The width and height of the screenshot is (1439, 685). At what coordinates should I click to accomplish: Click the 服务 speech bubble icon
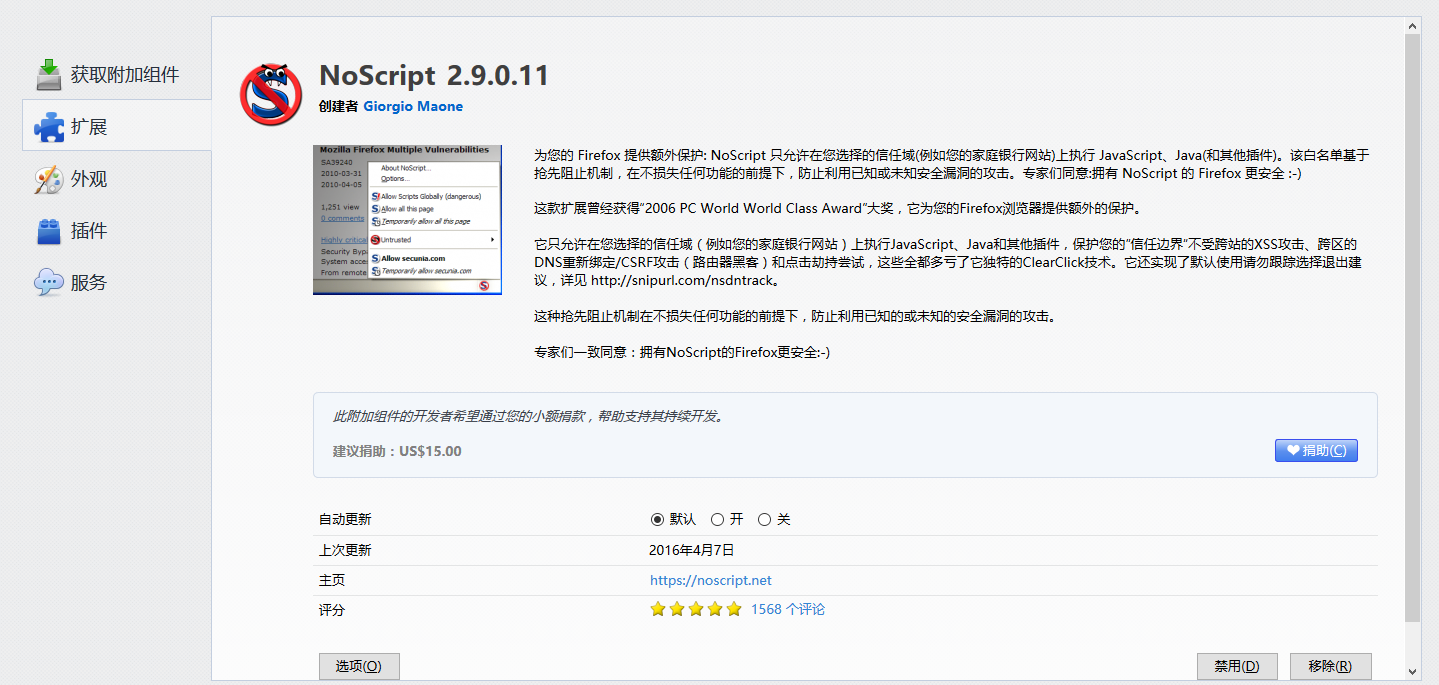point(49,282)
